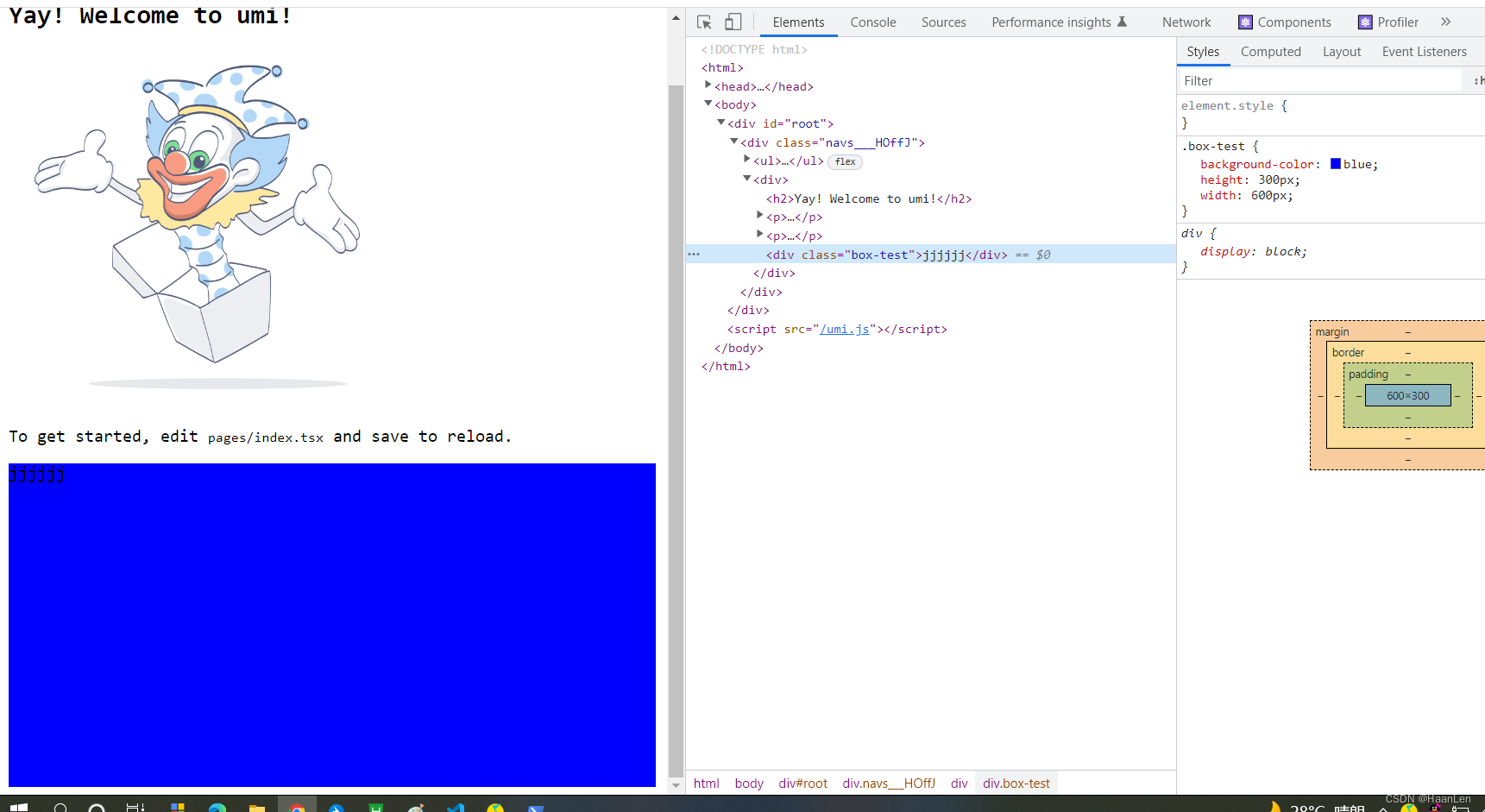The height and width of the screenshot is (812, 1485).
Task: Select the Styles sidebar tab
Action: click(1203, 52)
